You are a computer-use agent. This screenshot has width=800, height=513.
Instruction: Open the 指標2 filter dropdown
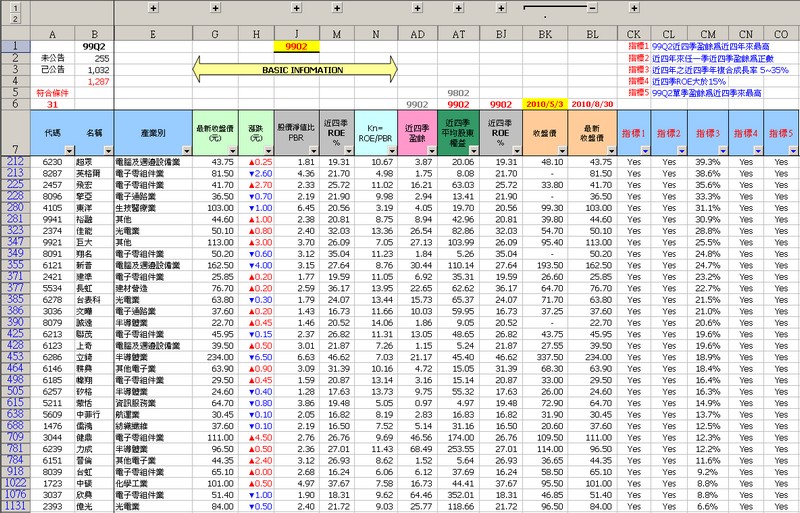682,151
